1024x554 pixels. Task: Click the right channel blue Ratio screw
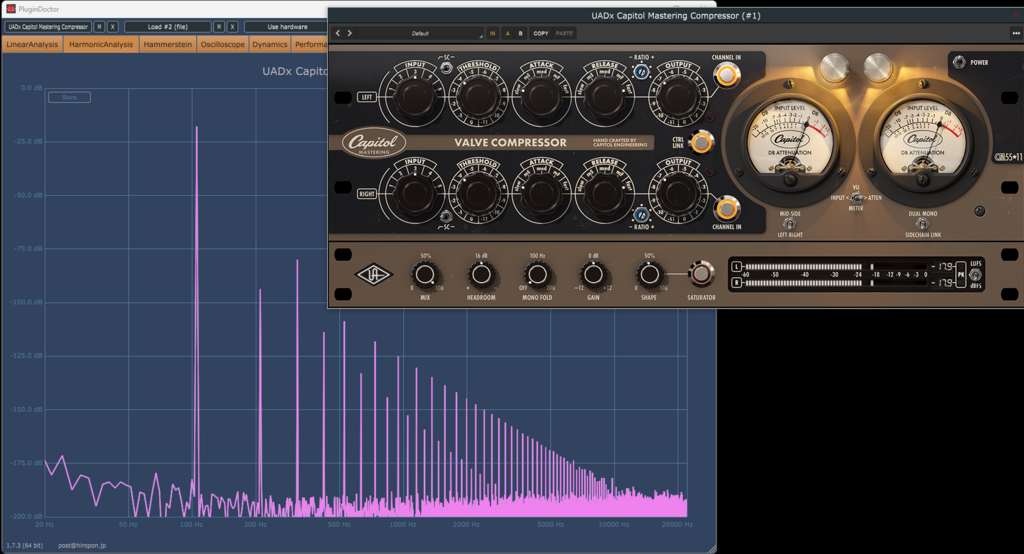[x=641, y=215]
